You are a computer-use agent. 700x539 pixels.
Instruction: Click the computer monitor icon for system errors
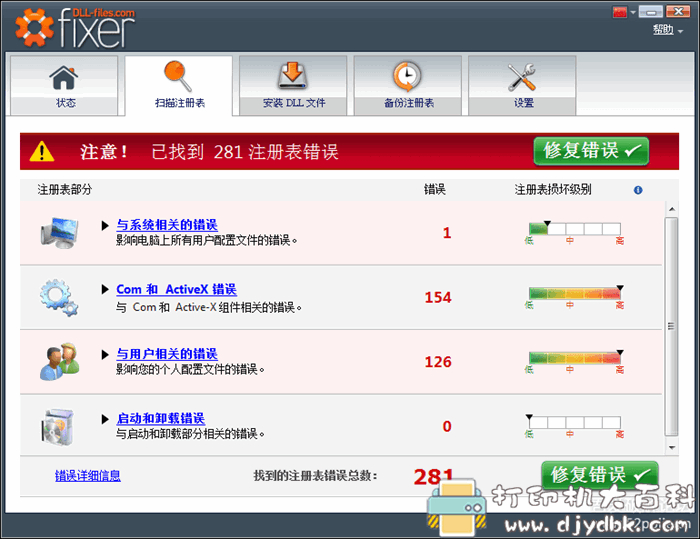[x=59, y=233]
